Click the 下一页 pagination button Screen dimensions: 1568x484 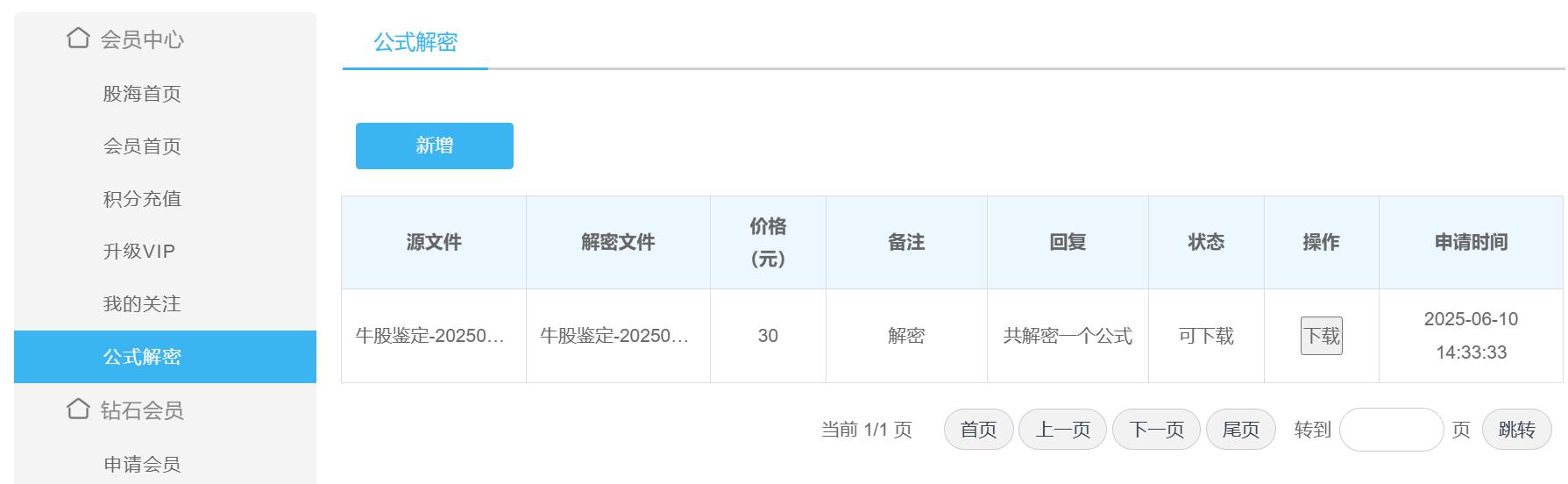(1157, 430)
